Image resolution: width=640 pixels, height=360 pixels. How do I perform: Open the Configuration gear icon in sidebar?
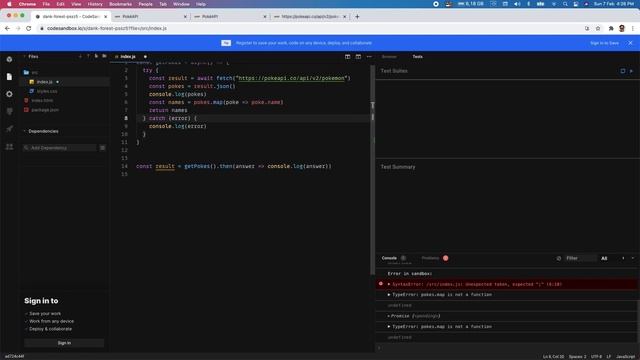pos(9,94)
